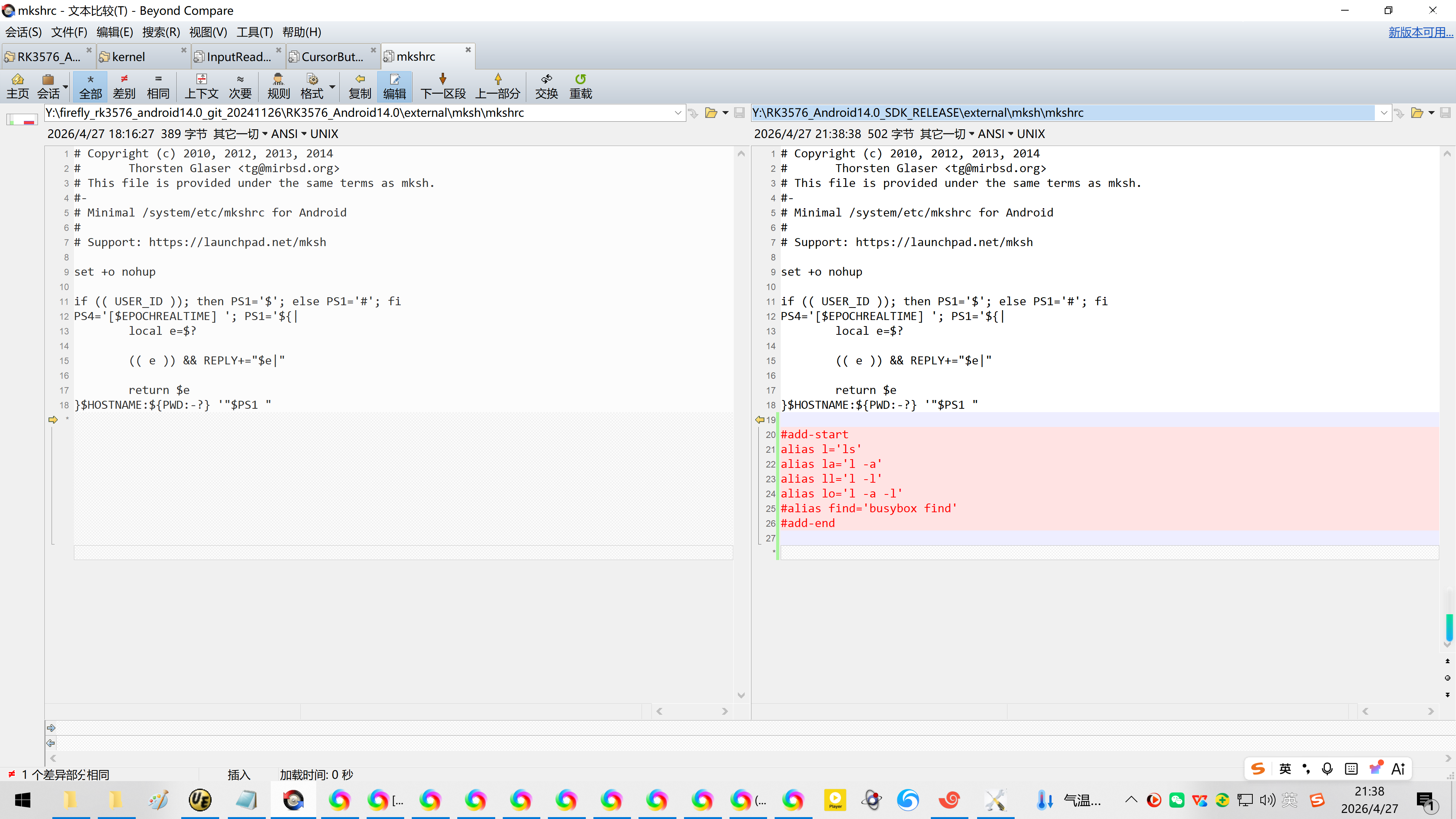Toggle Show Differences (差别) display filter
1456x819 pixels.
[x=124, y=86]
